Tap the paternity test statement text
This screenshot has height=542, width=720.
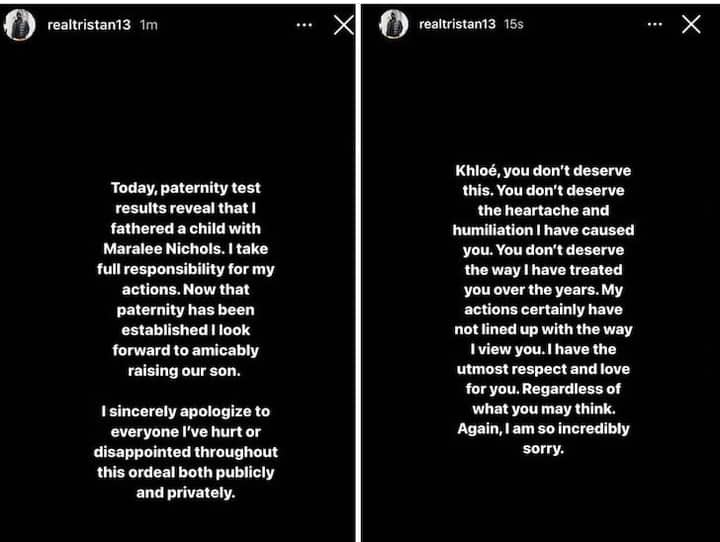click(186, 279)
